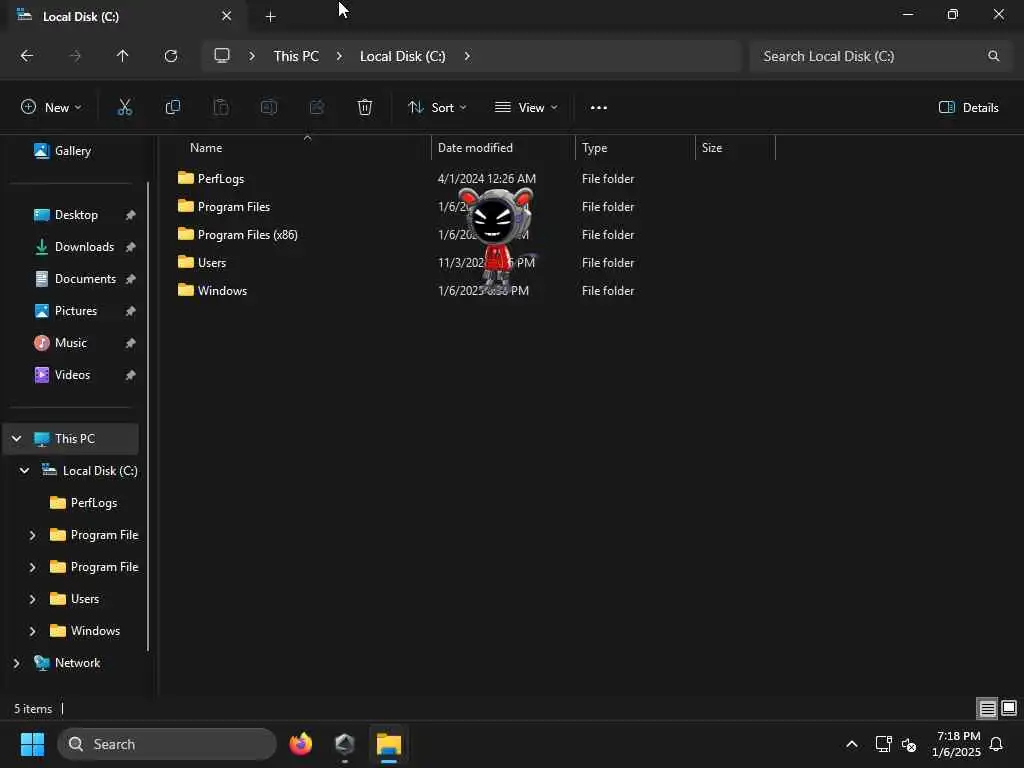This screenshot has width=1024, height=768.
Task: Expand the Users tree node in sidebar
Action: click(x=32, y=599)
